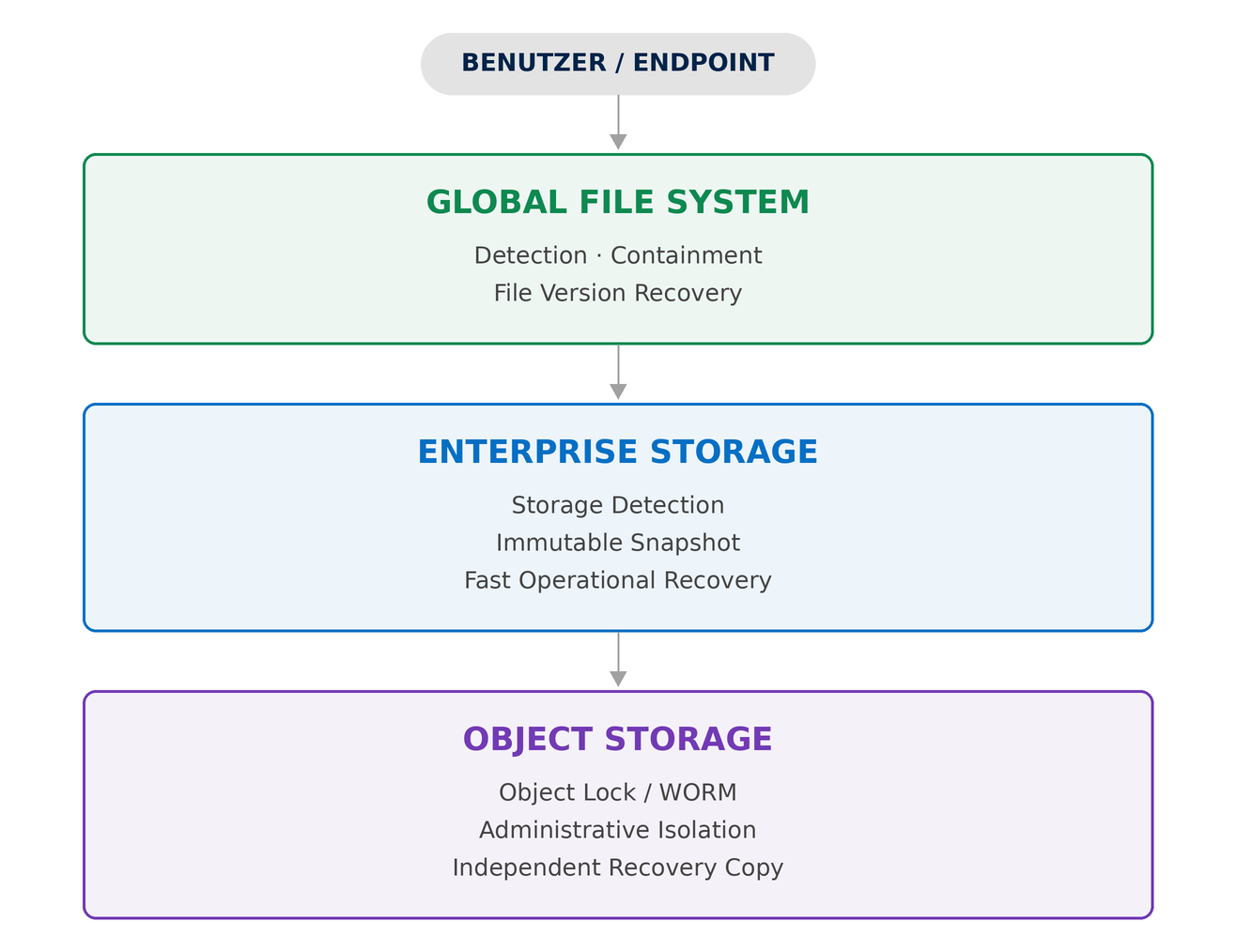Click the ENTERPRISE STORAGE heading

[x=618, y=453]
